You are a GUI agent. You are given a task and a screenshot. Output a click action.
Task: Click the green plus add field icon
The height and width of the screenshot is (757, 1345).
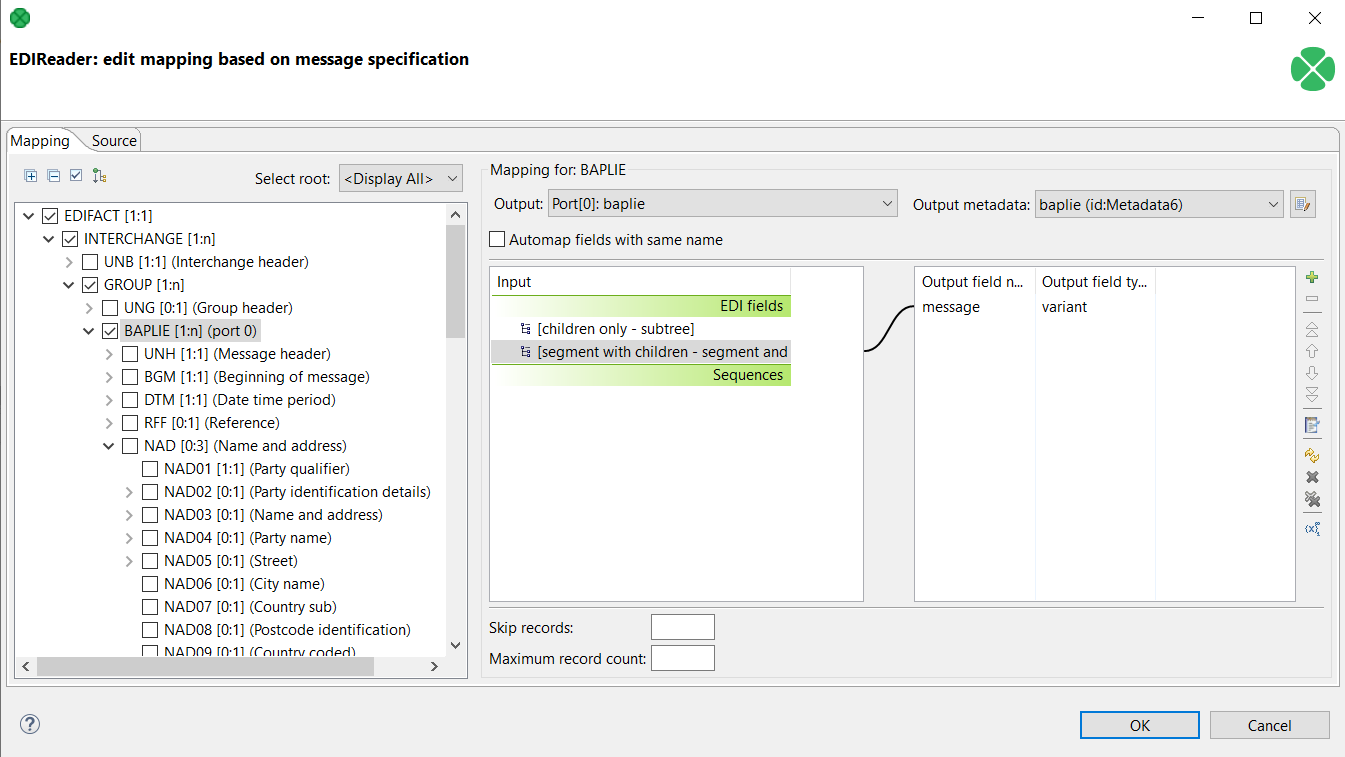1312,277
